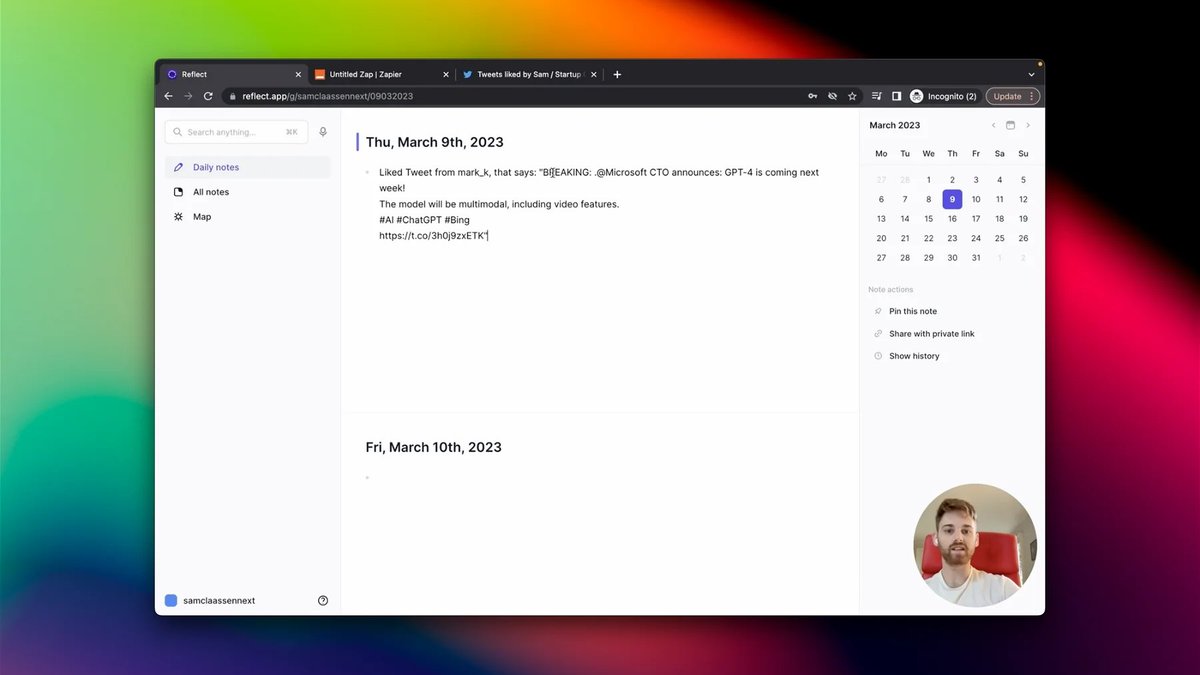
Task: Open All notes from the sidebar
Action: point(210,191)
